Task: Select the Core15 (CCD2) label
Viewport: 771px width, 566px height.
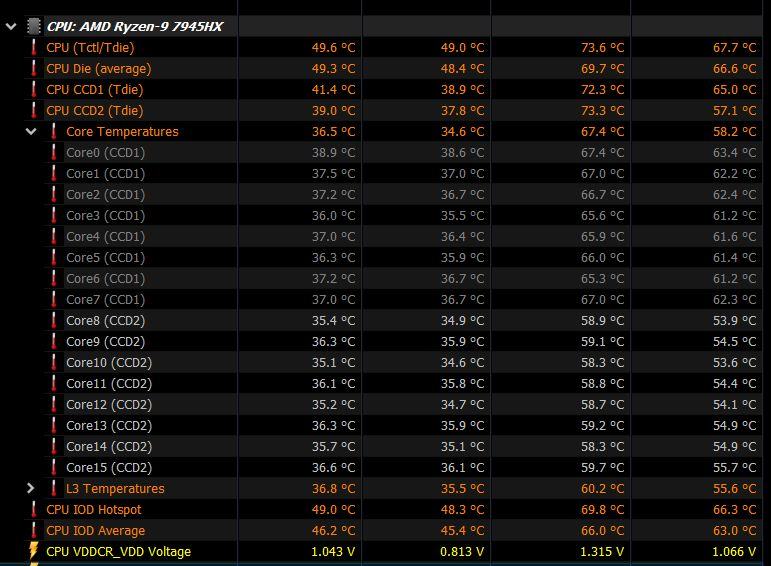Action: point(109,467)
